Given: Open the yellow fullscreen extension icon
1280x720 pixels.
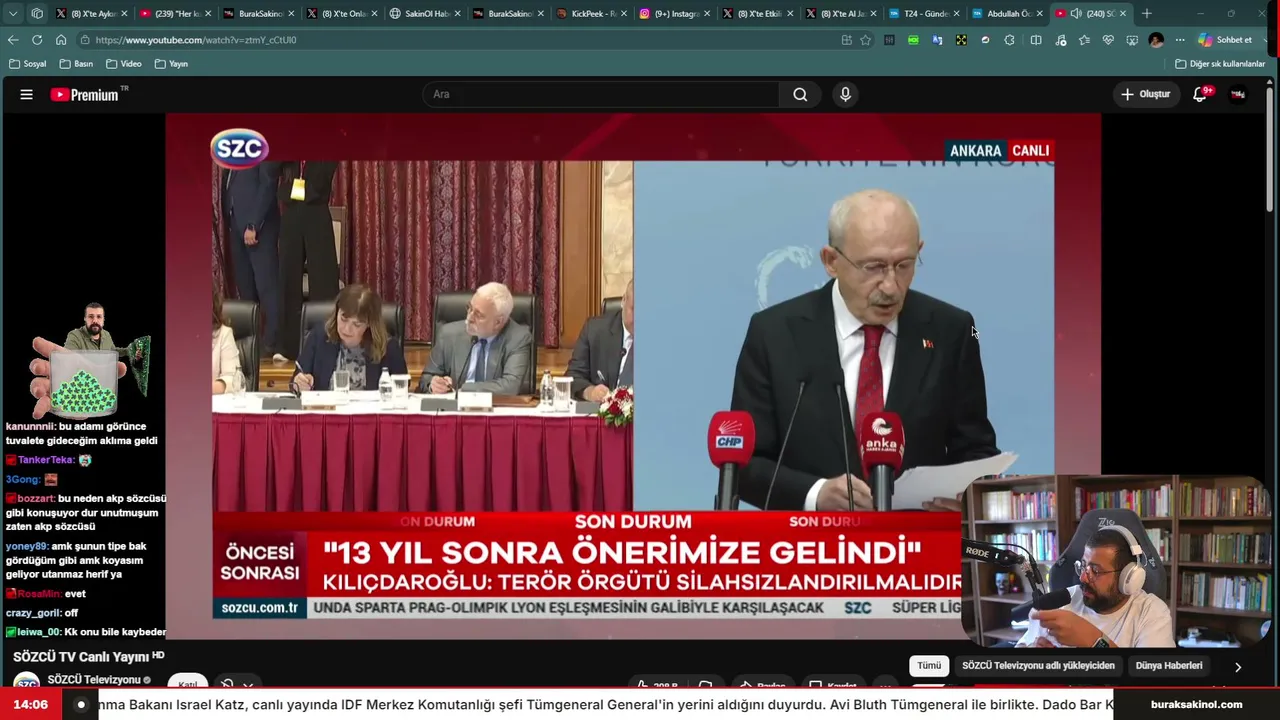Looking at the screenshot, I should 961,40.
